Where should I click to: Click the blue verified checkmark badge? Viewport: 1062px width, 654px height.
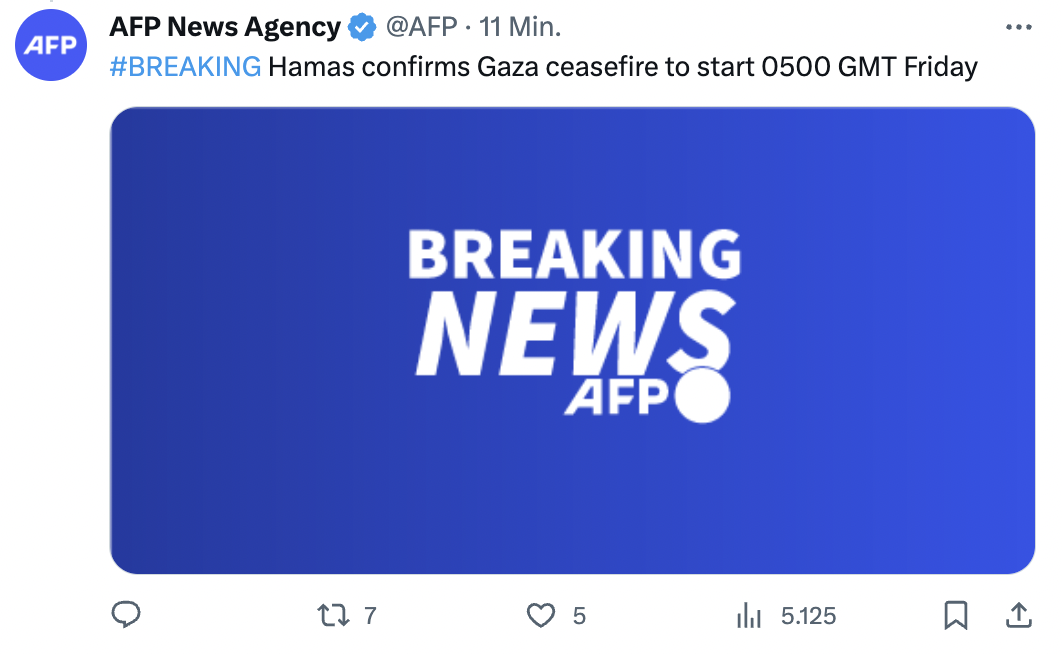(x=361, y=28)
